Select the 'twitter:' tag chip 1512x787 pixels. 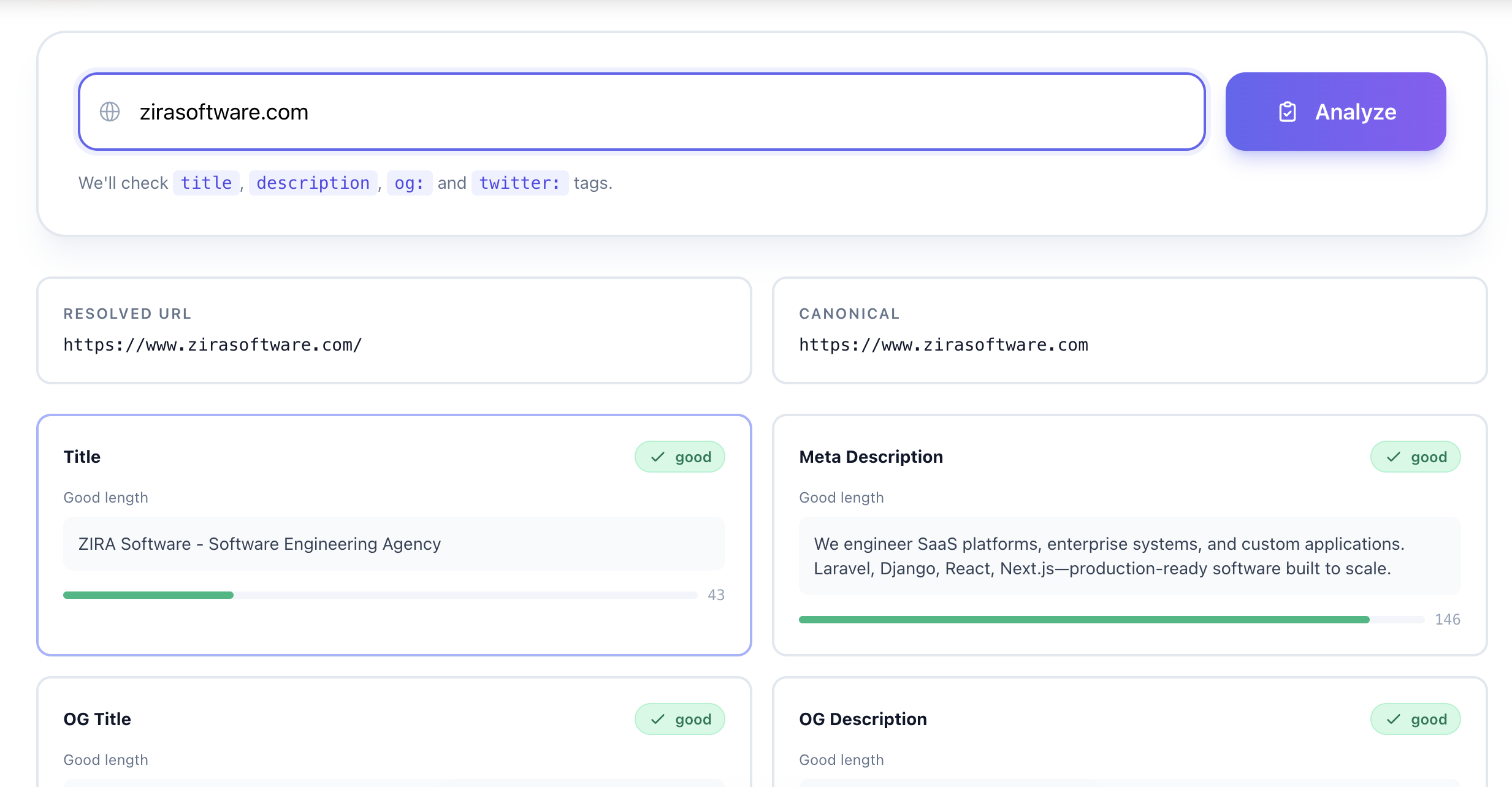click(x=519, y=182)
